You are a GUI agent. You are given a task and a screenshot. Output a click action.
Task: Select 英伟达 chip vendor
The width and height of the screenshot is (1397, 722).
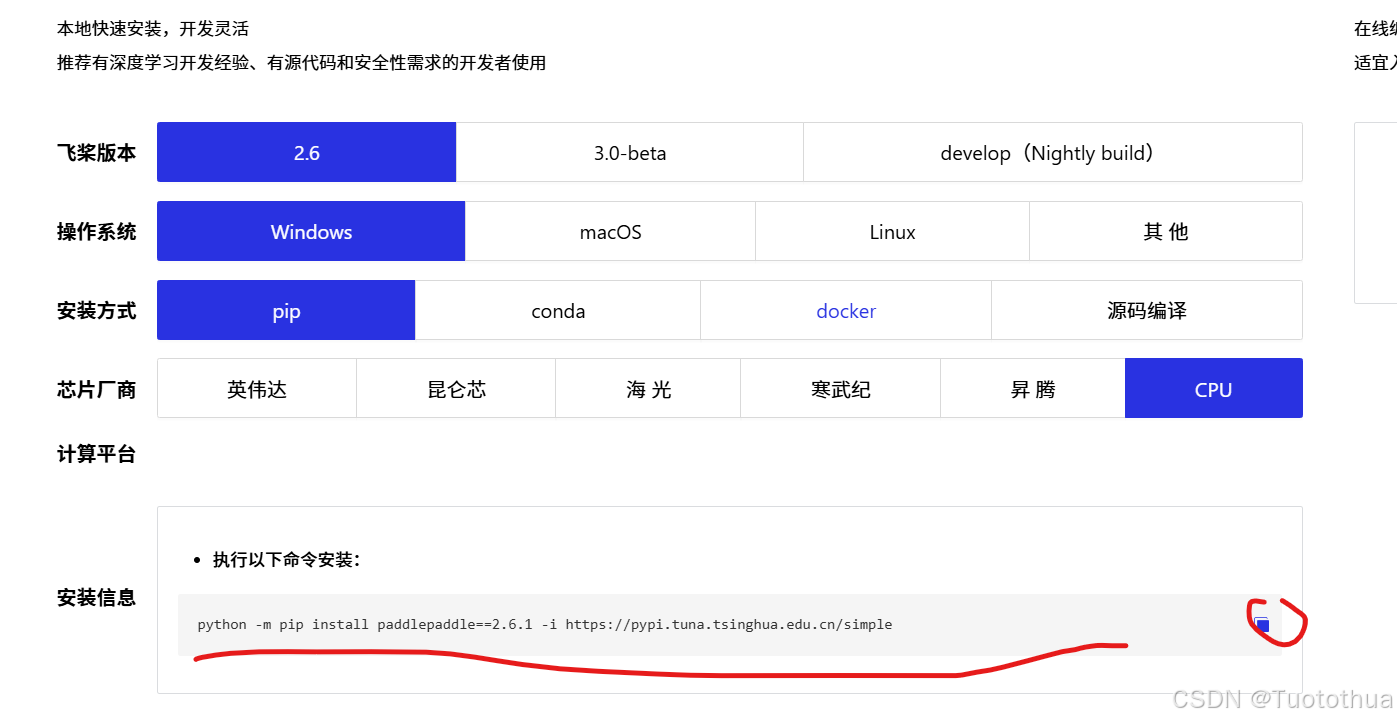click(256, 388)
